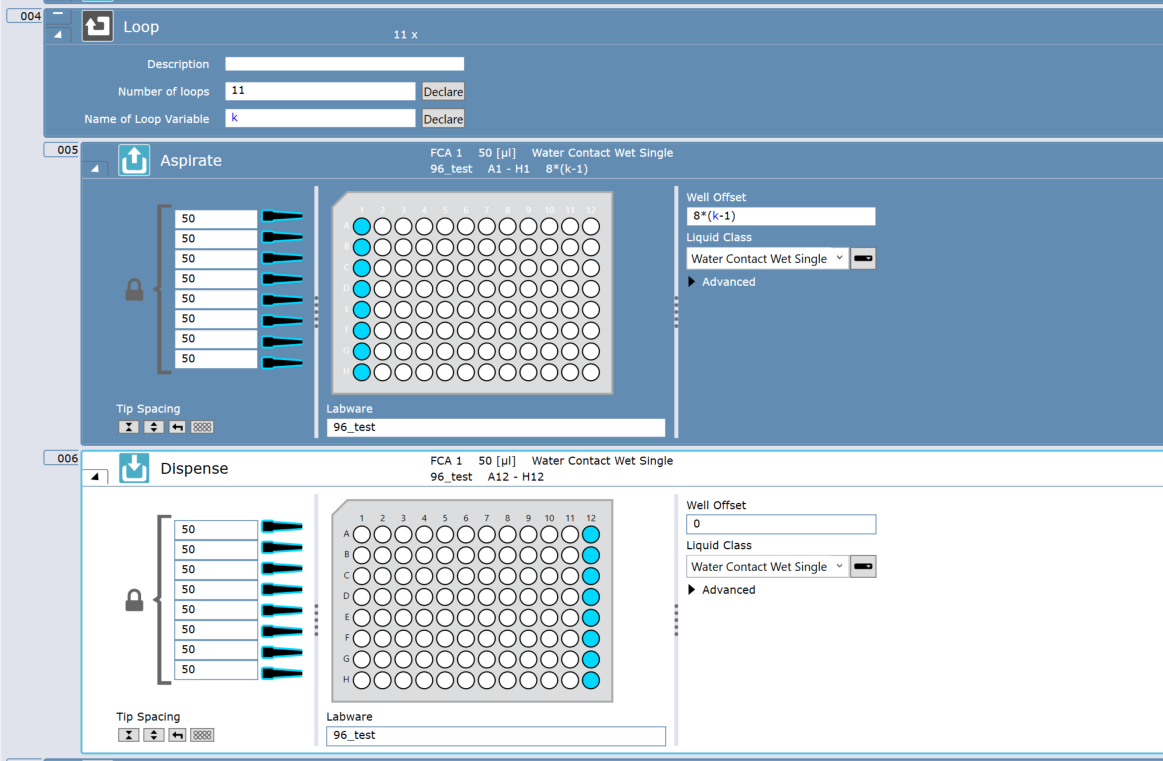This screenshot has width=1163, height=761.
Task: Click the Aspirate command icon
Action: (134, 160)
